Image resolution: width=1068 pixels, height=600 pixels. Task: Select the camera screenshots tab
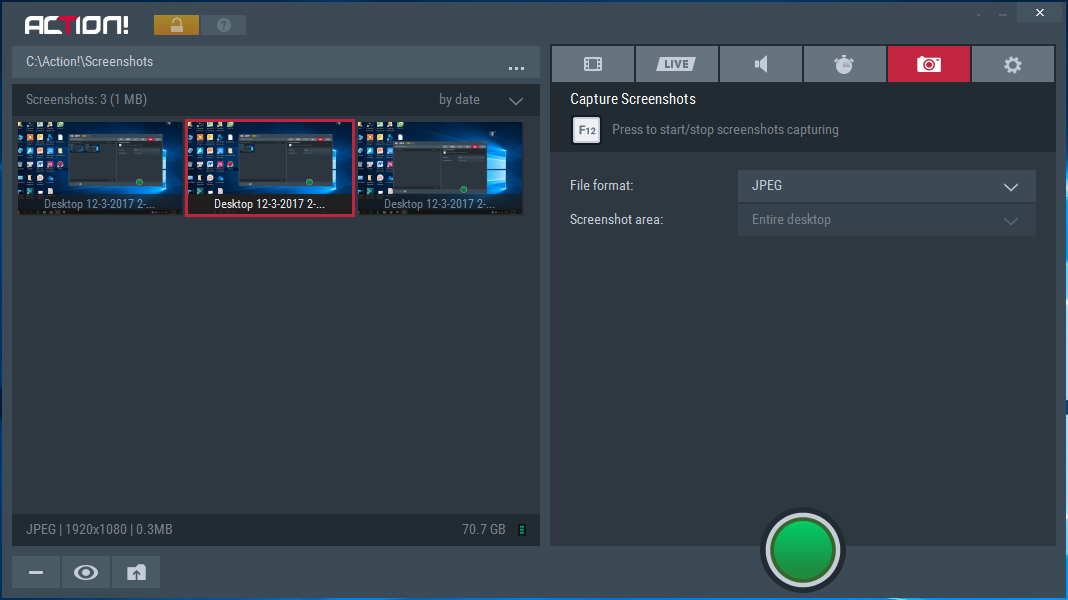(929, 64)
